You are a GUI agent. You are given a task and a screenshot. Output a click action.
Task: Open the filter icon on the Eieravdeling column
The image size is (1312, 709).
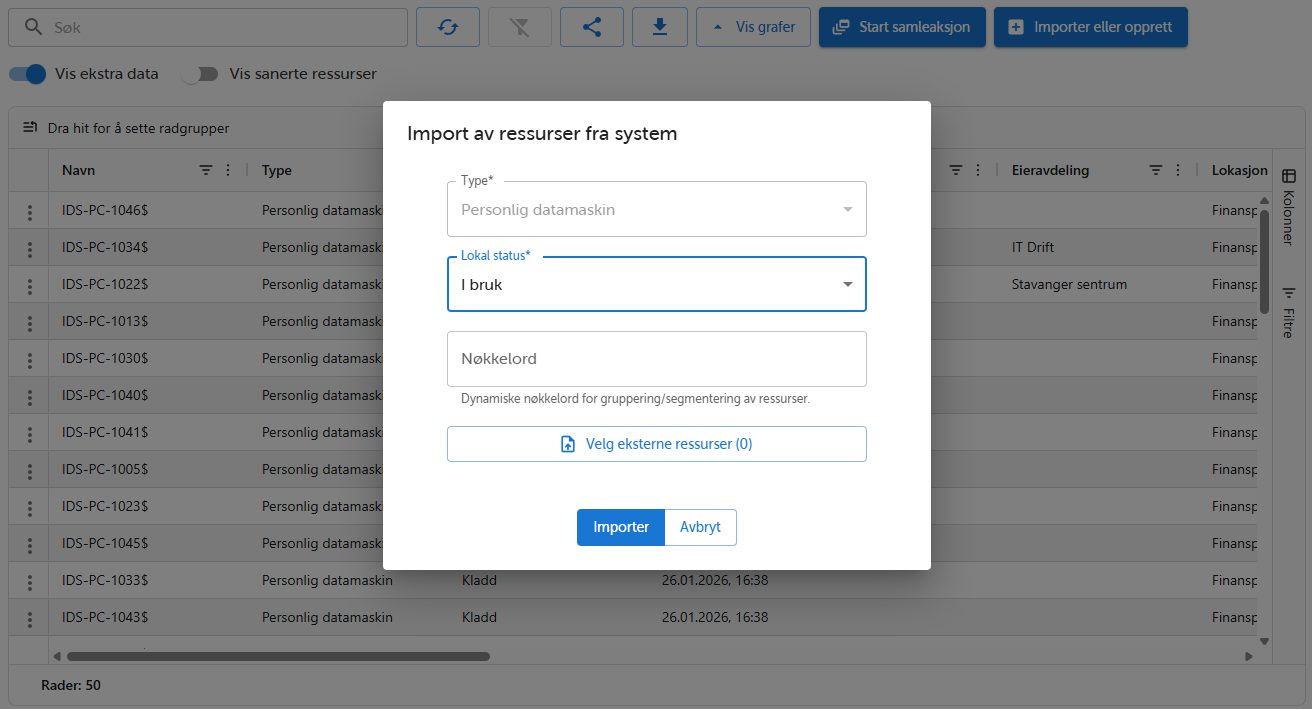[1155, 170]
